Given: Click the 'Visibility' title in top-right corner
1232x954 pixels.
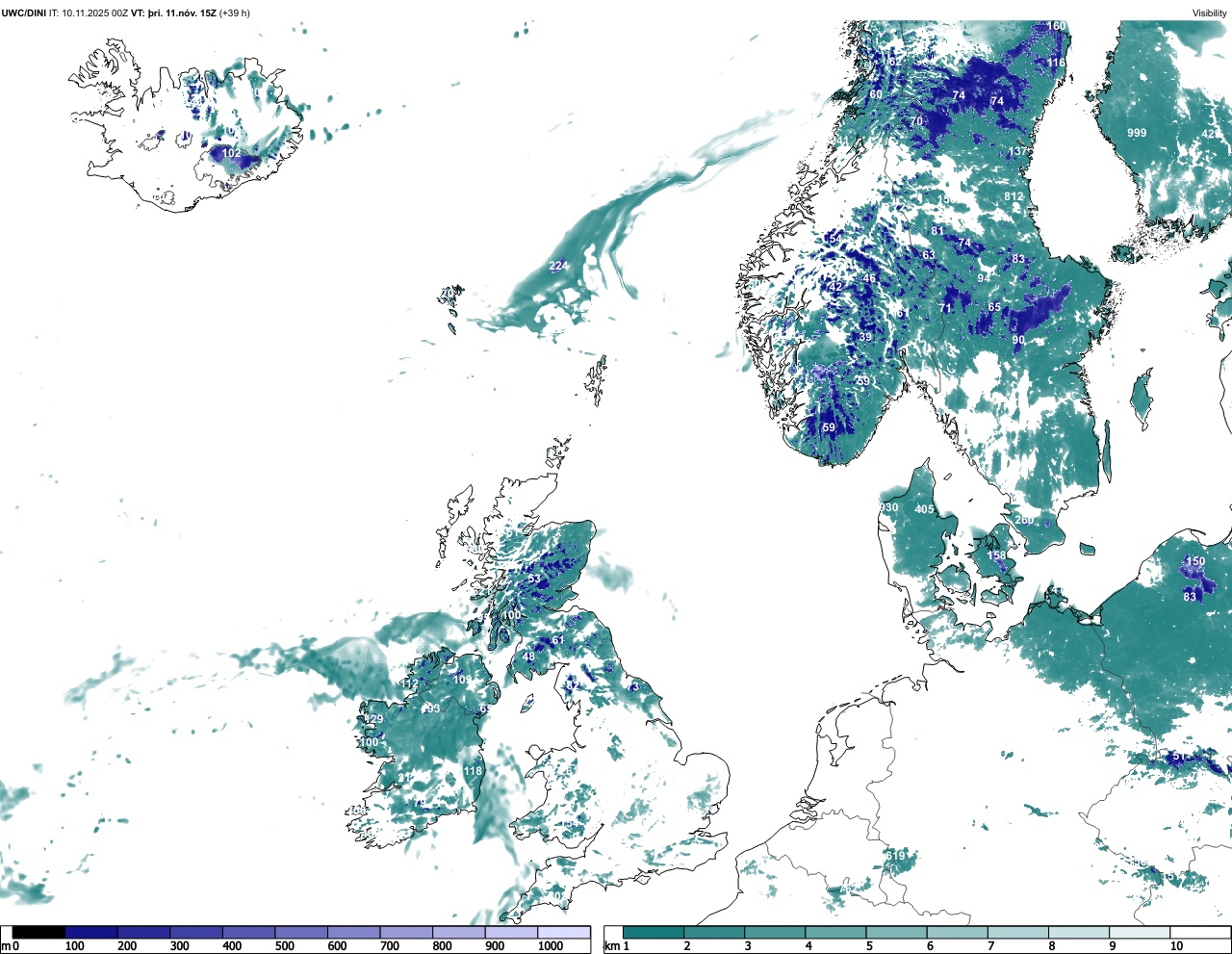Looking at the screenshot, I should click(x=1210, y=13).
